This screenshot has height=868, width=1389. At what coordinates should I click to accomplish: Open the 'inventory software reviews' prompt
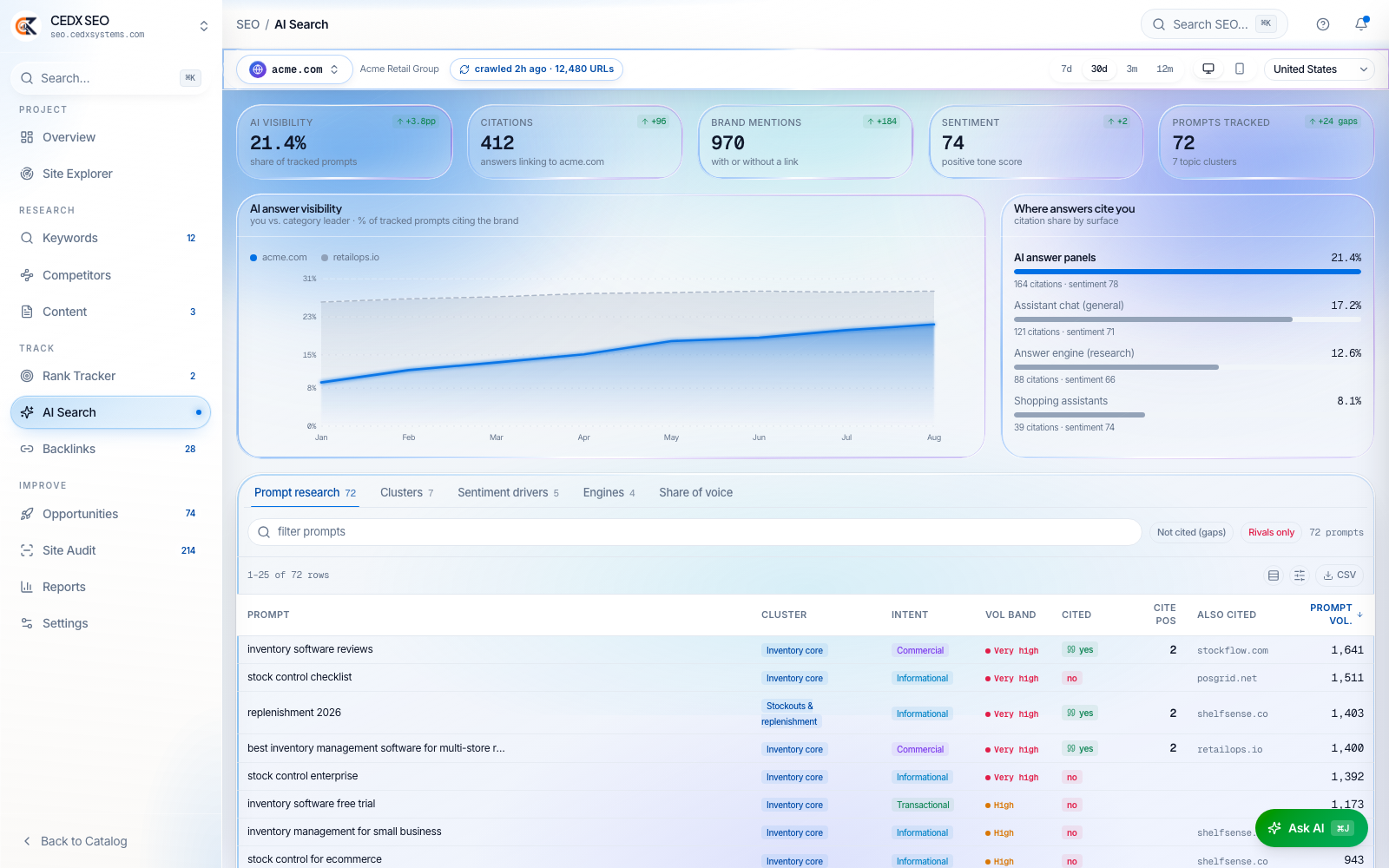coord(310,649)
